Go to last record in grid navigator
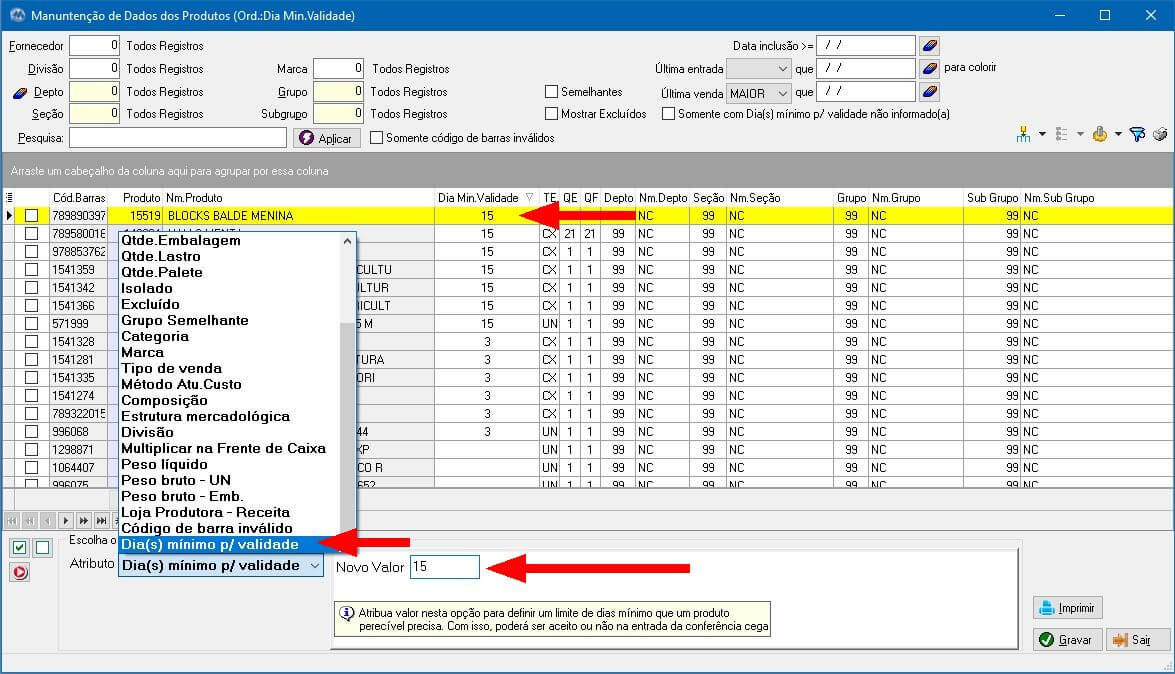The height and width of the screenshot is (674, 1175). point(101,520)
